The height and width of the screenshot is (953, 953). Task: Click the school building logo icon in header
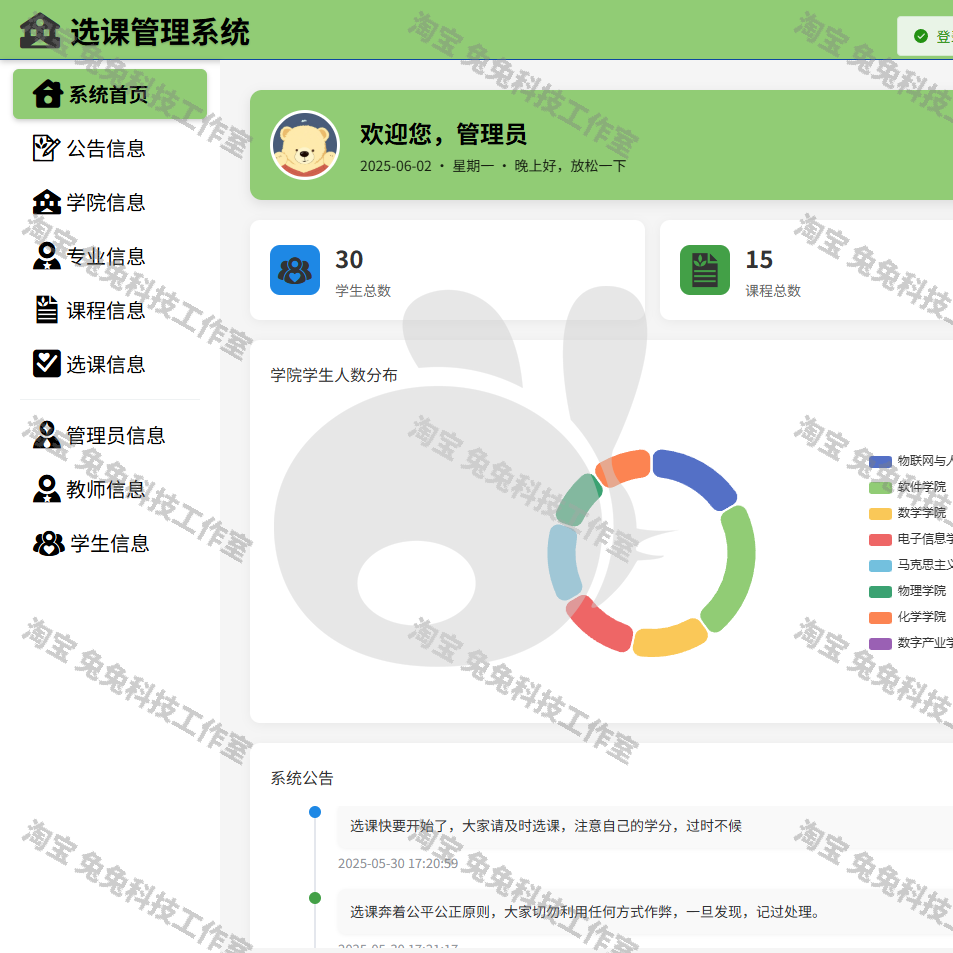point(40,30)
